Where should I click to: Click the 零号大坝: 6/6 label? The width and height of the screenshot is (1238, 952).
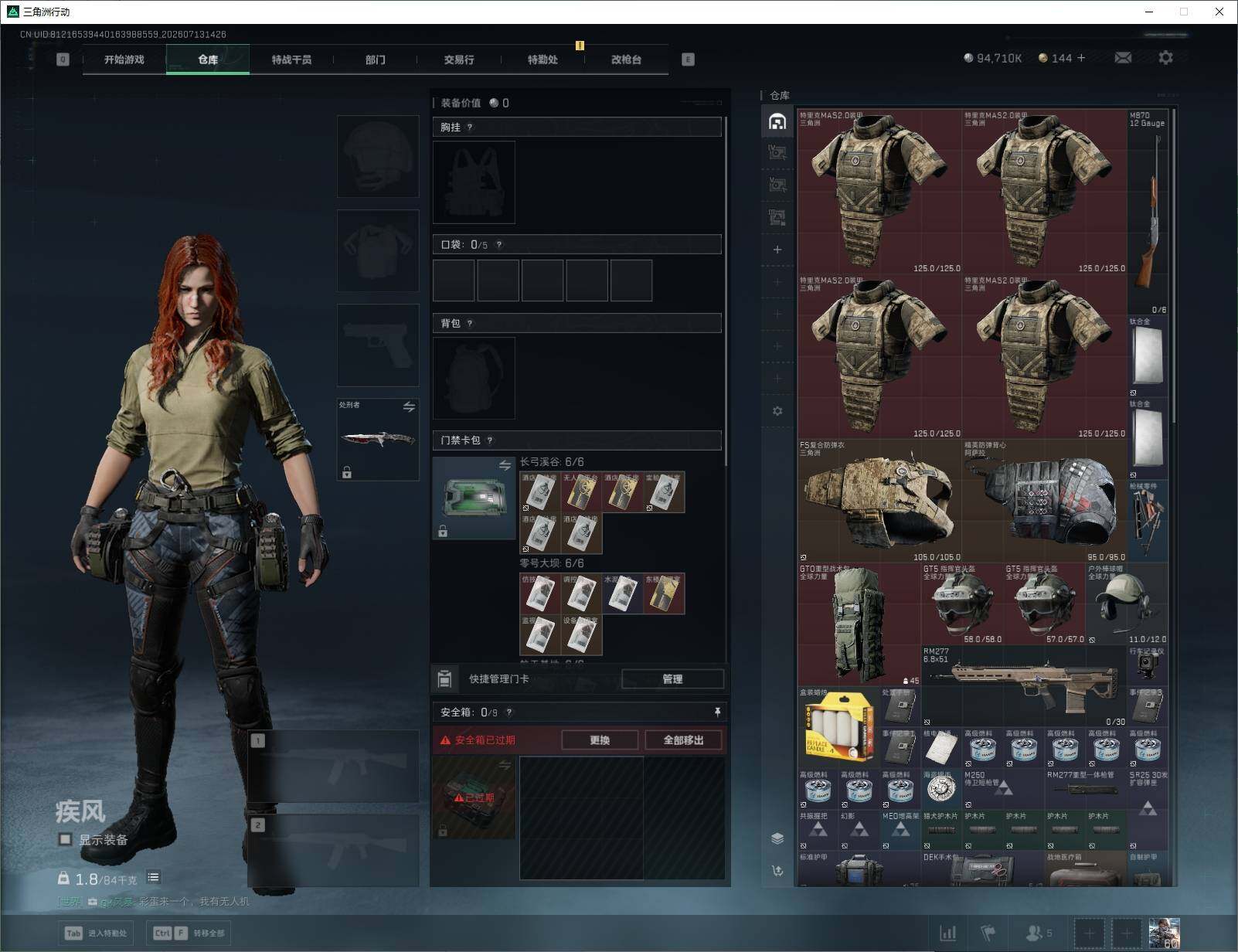coord(552,563)
